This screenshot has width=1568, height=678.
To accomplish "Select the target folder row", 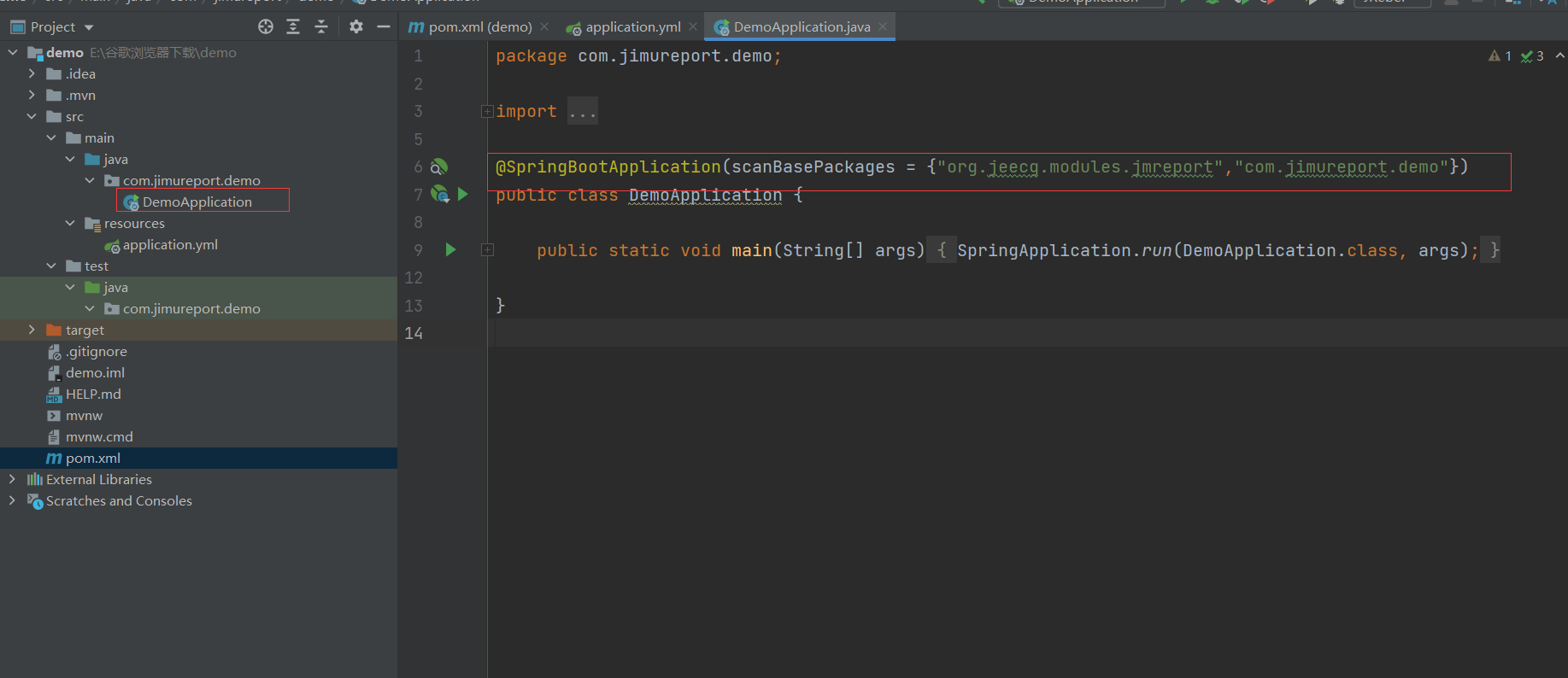I will [198, 330].
